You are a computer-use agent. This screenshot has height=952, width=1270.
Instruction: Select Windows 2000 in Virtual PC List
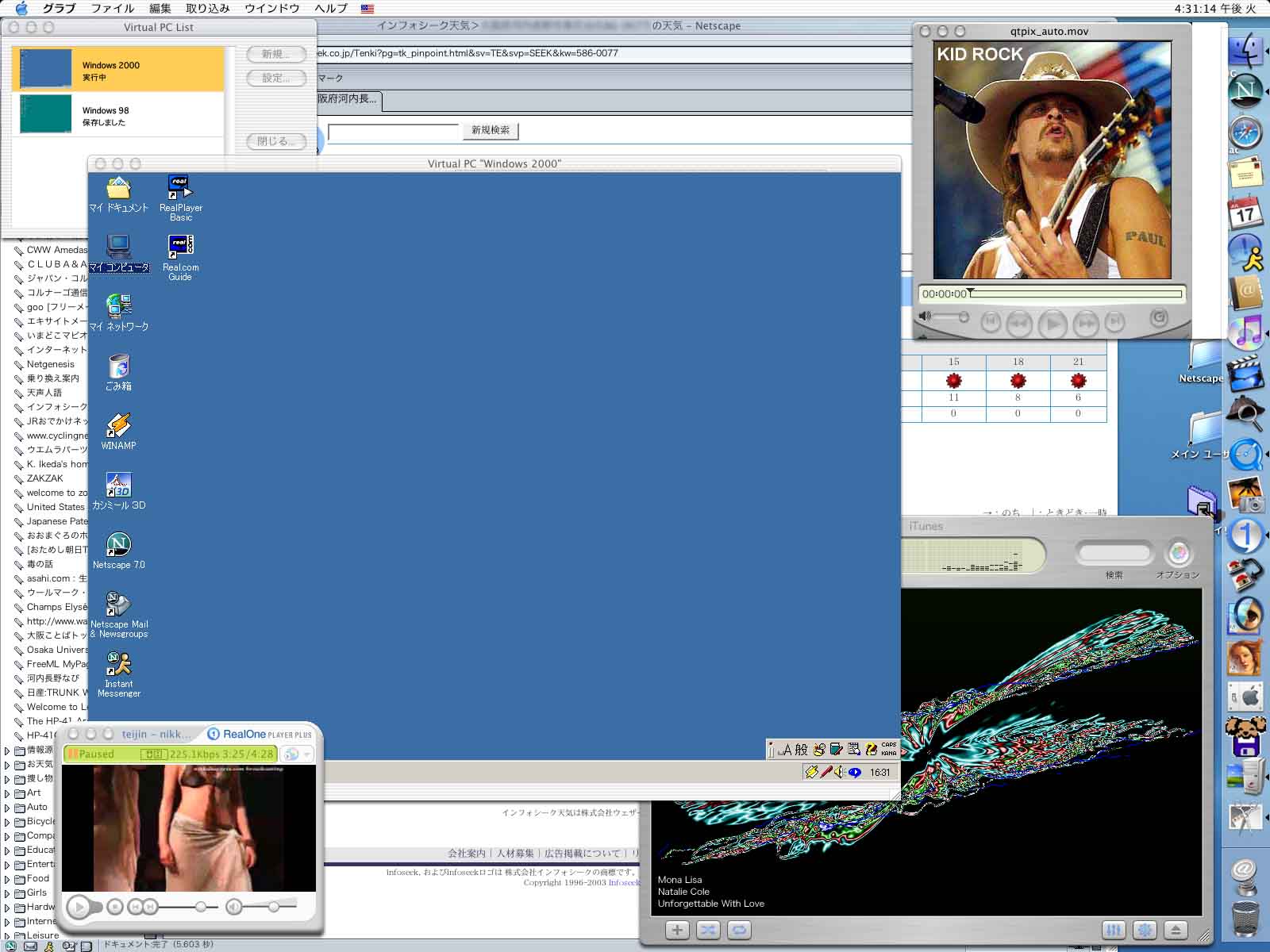(x=117, y=69)
